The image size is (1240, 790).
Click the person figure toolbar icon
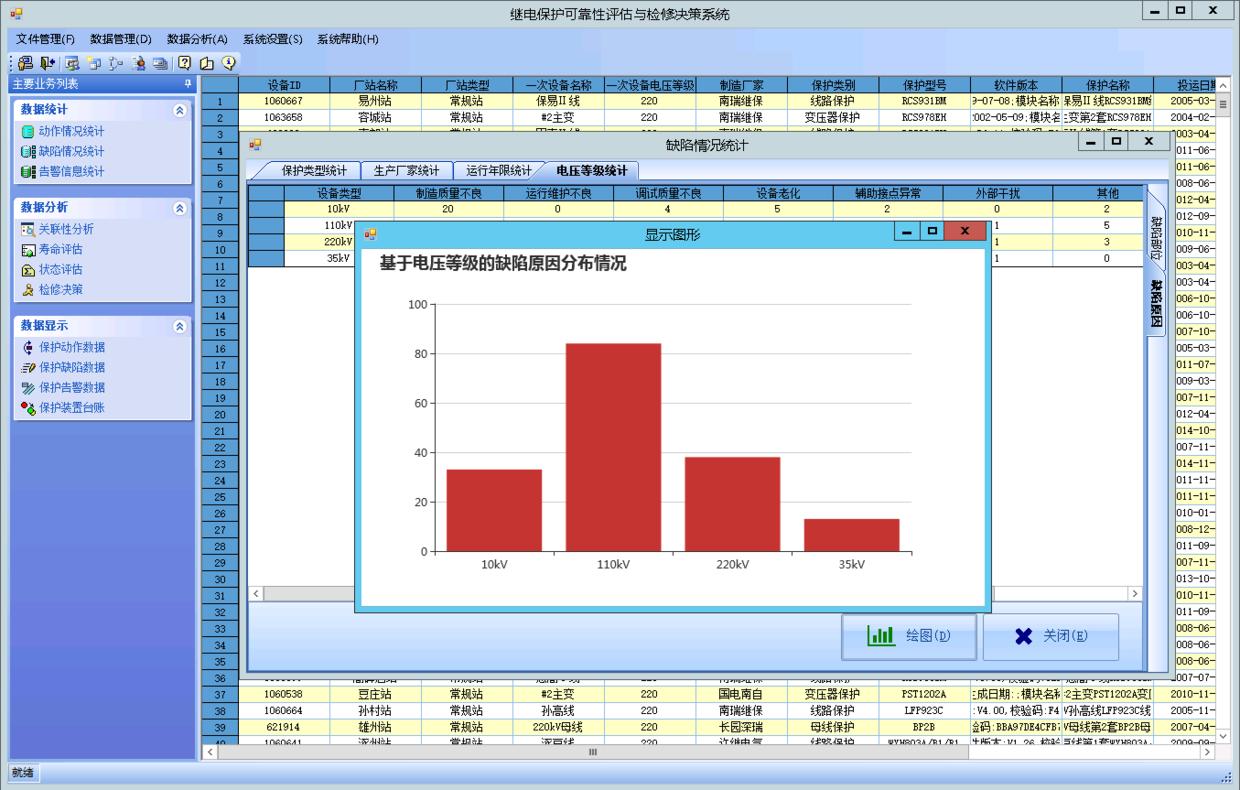click(139, 63)
